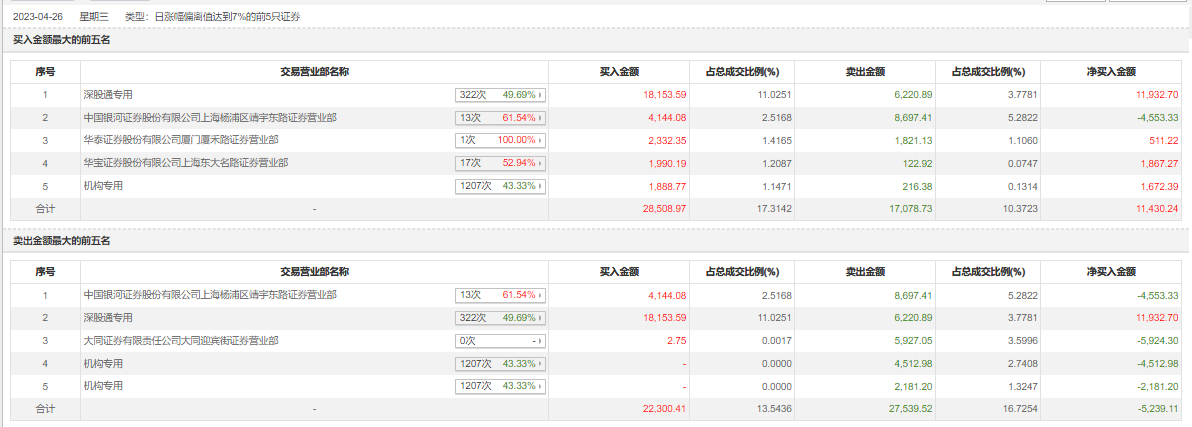Expand the 0次 stats box for 大同证券
The image size is (1192, 427).
pos(501,341)
